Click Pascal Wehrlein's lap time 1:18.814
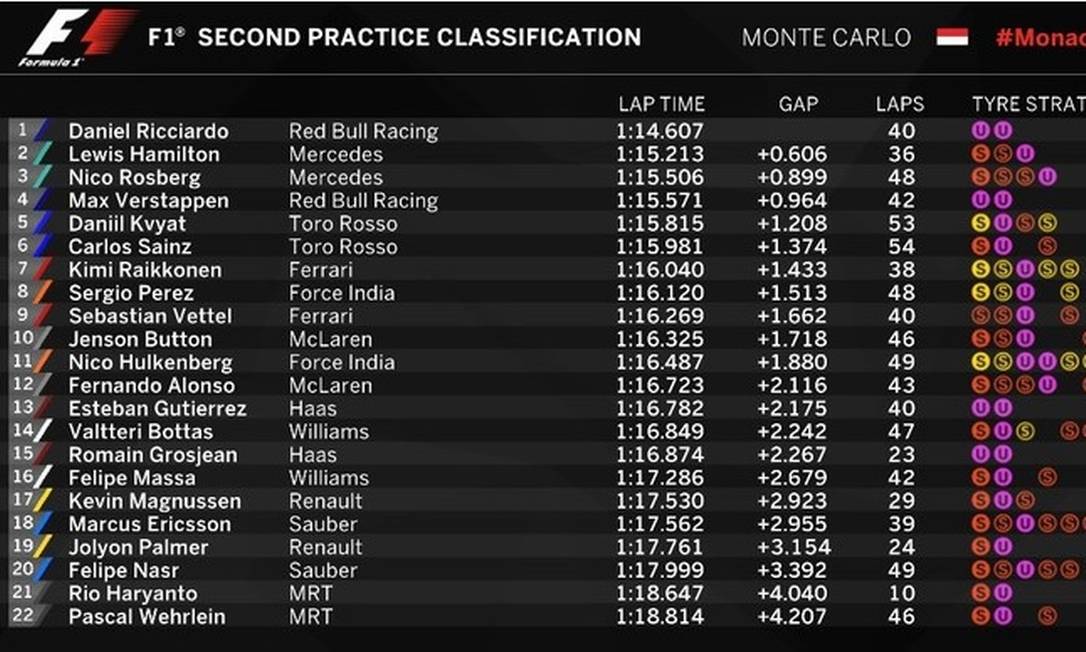Viewport: 1086px width, 652px height. [660, 616]
